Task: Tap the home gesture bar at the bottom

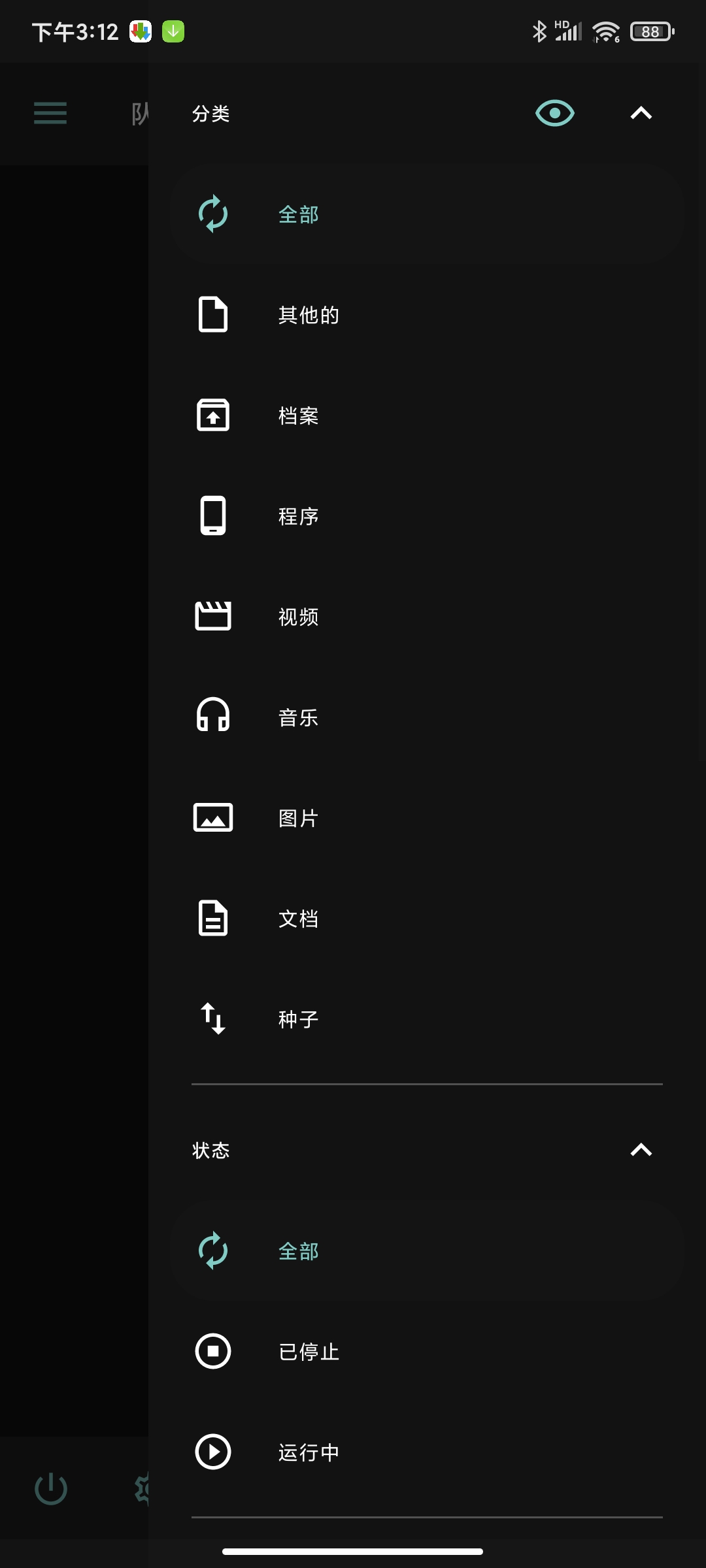Action: pyautogui.click(x=353, y=1551)
